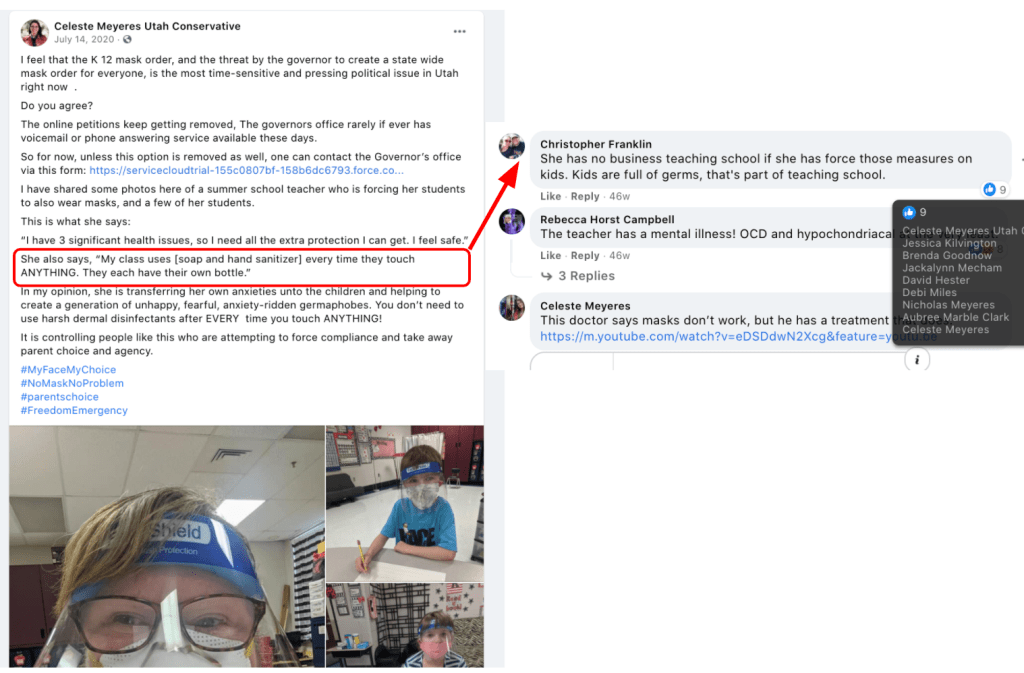
Task: Reply to Rebecca Horst Campbell's comment
Action: (584, 255)
